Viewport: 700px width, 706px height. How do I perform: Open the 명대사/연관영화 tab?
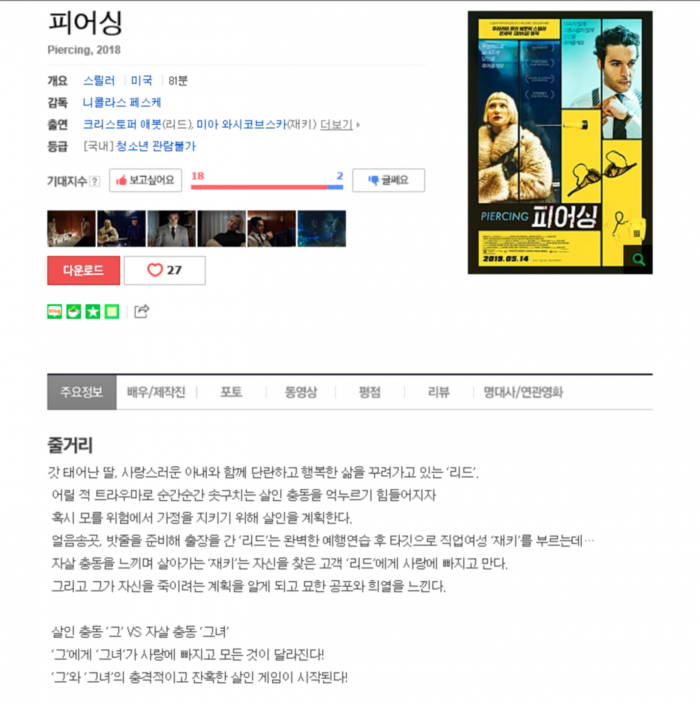(x=523, y=392)
